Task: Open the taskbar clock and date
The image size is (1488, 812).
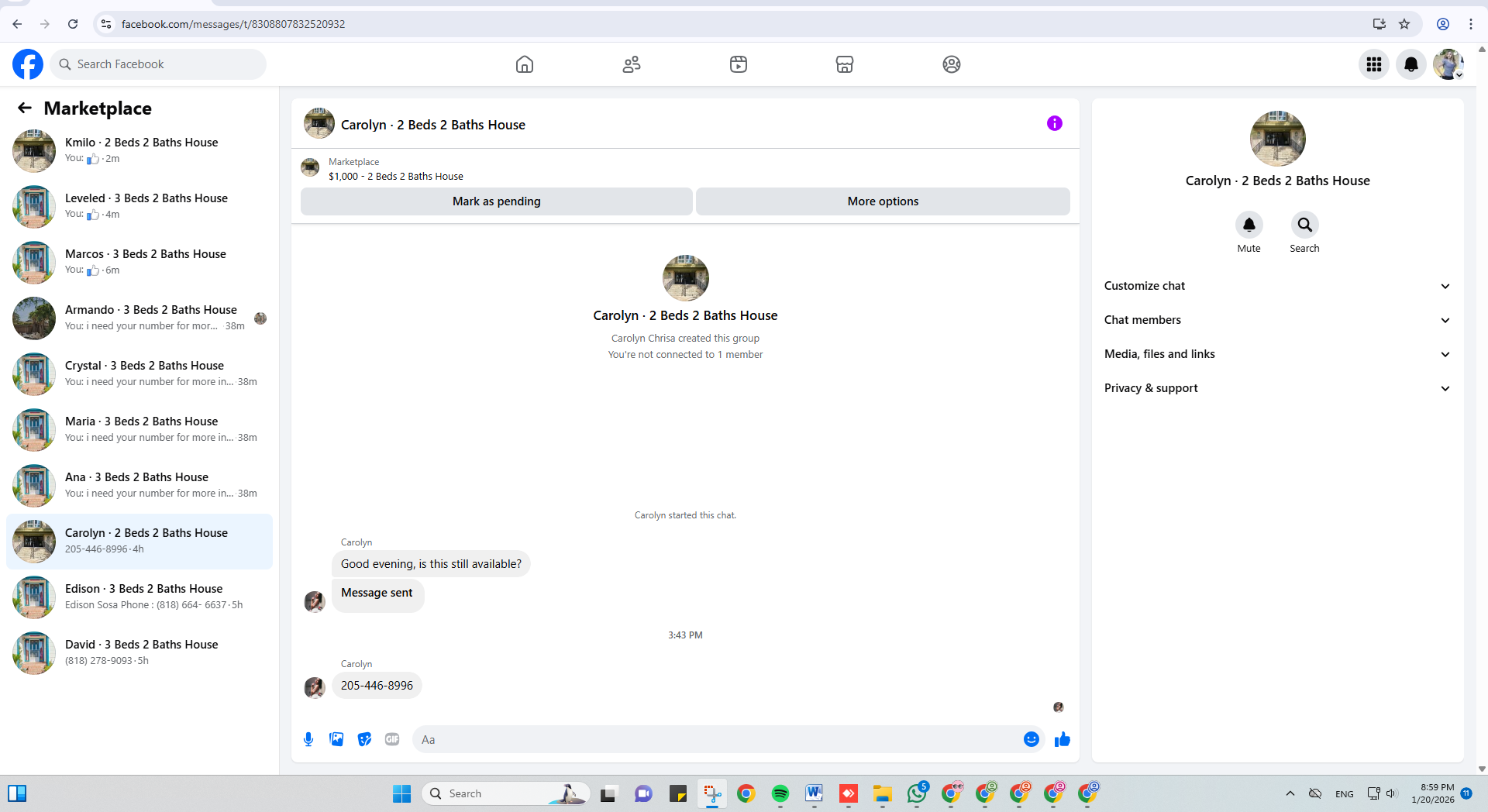Action: point(1433,793)
